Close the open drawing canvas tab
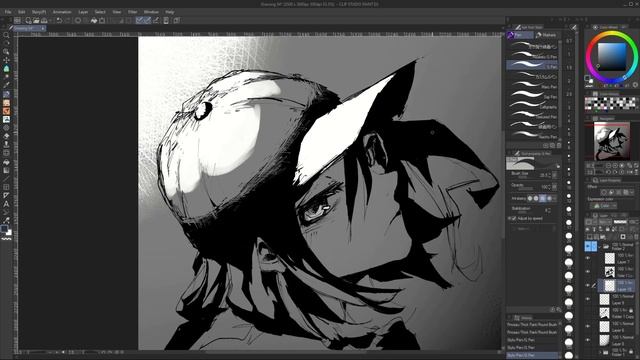This screenshot has height=360, width=640. point(43,29)
